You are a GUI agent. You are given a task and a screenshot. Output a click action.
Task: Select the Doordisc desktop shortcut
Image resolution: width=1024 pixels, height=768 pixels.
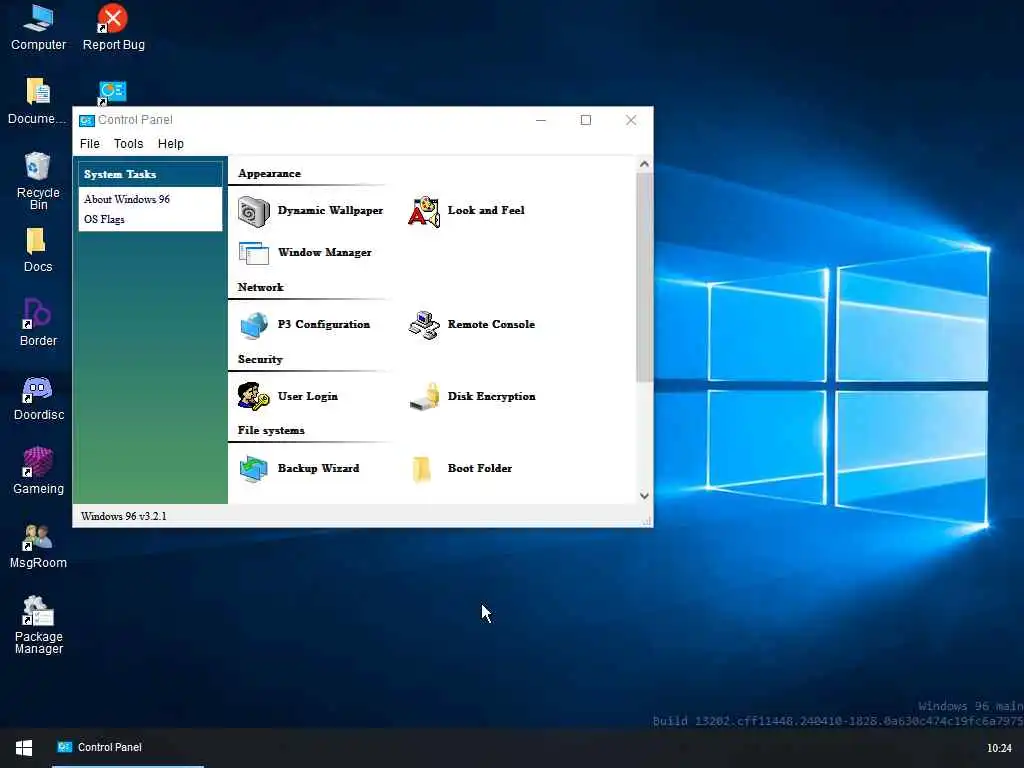click(38, 398)
